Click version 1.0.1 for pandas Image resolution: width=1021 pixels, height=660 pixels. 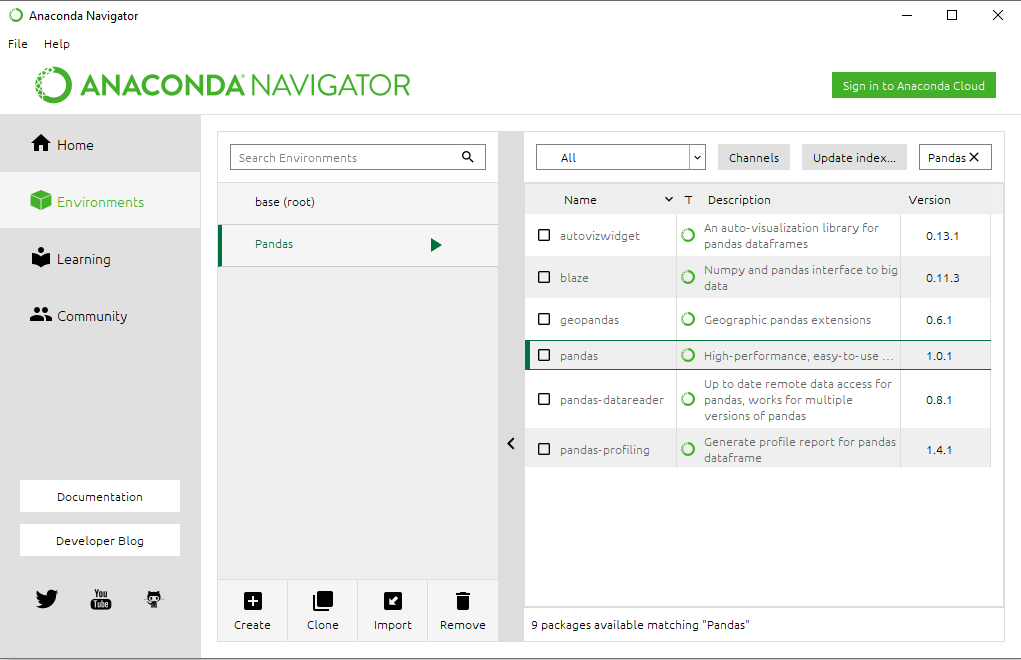pyautogui.click(x=939, y=356)
